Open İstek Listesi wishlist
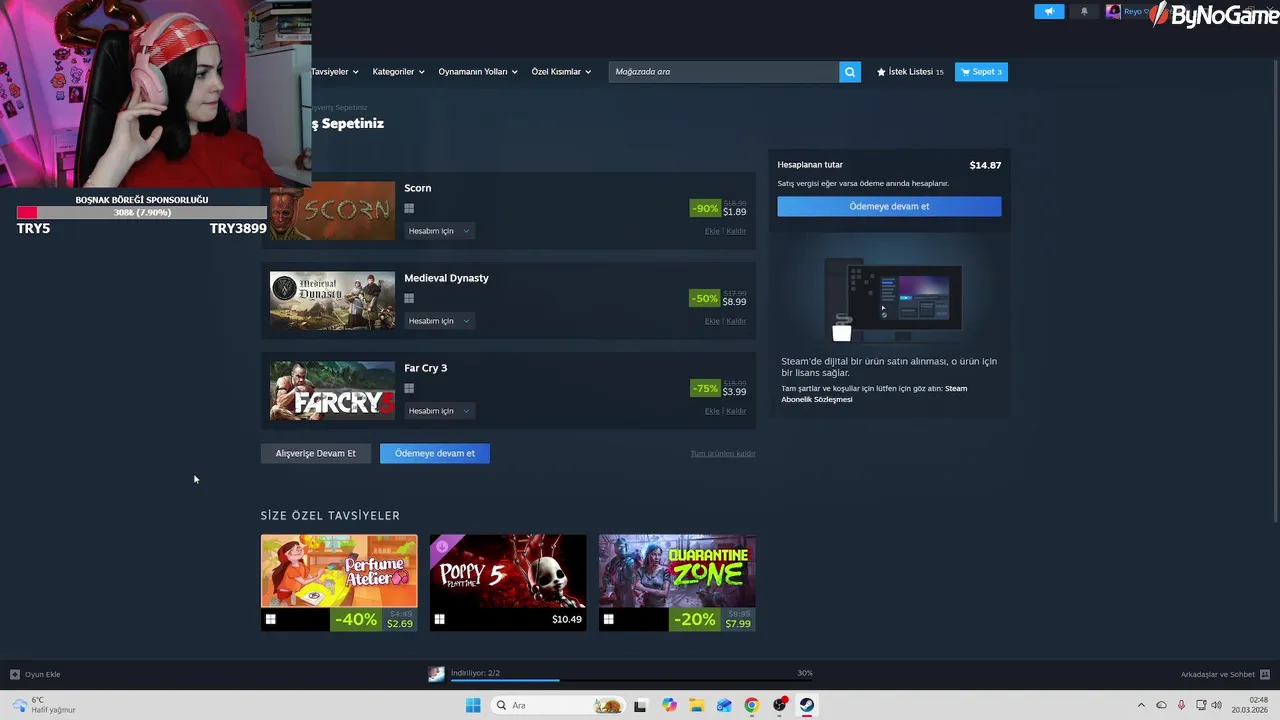 (x=910, y=72)
